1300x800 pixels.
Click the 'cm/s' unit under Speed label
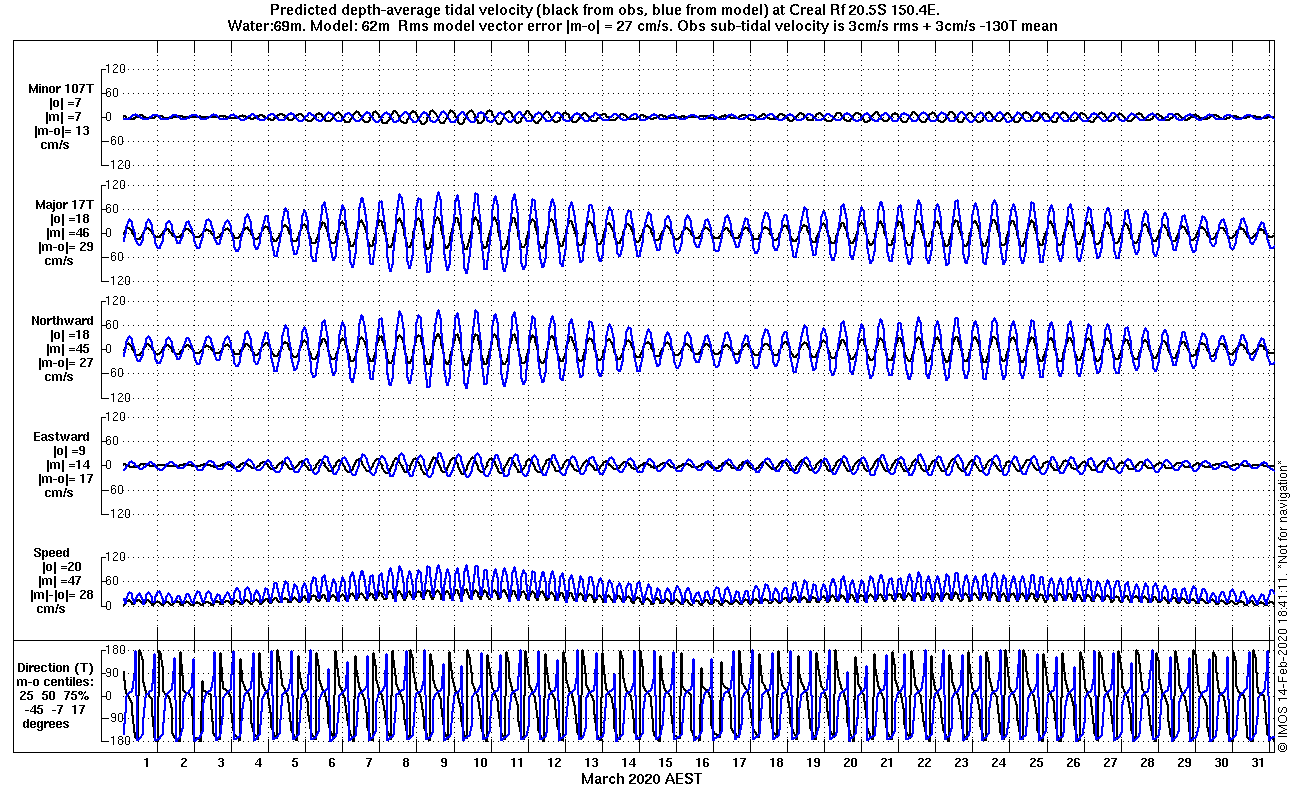click(51, 609)
